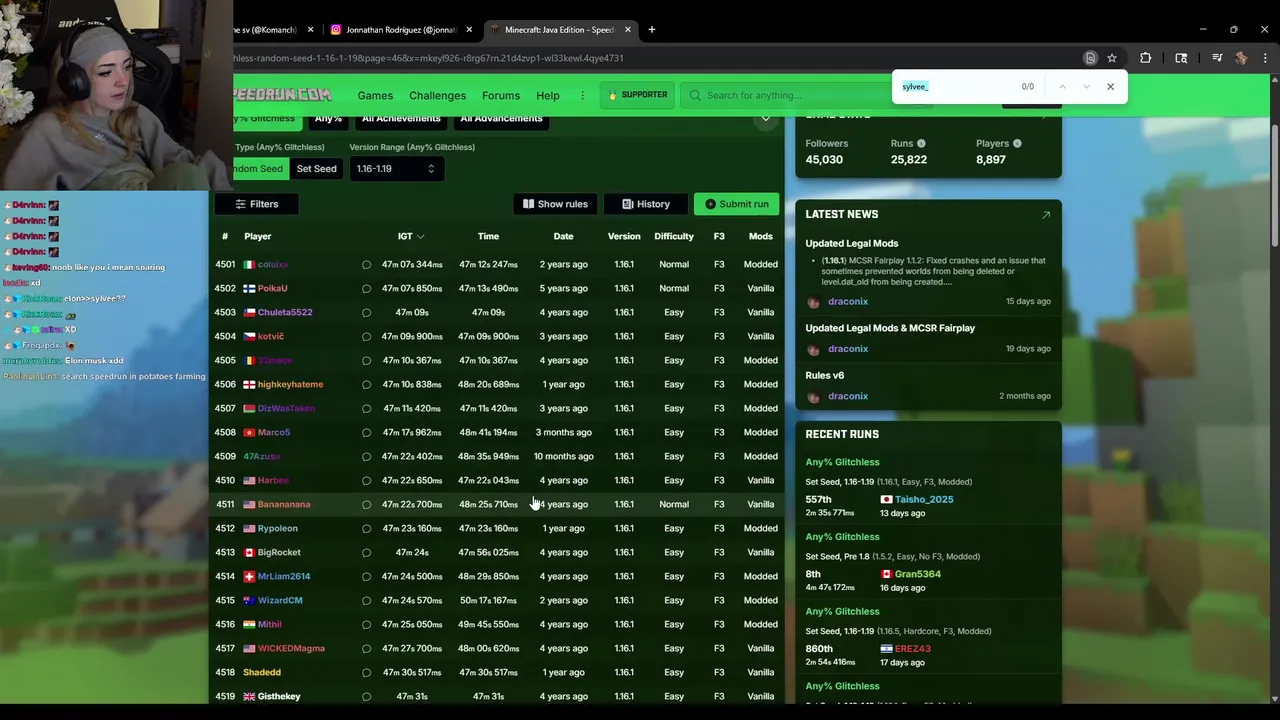This screenshot has width=1280, height=720.
Task: Select run circle for Bunananana row
Action: pos(366,505)
